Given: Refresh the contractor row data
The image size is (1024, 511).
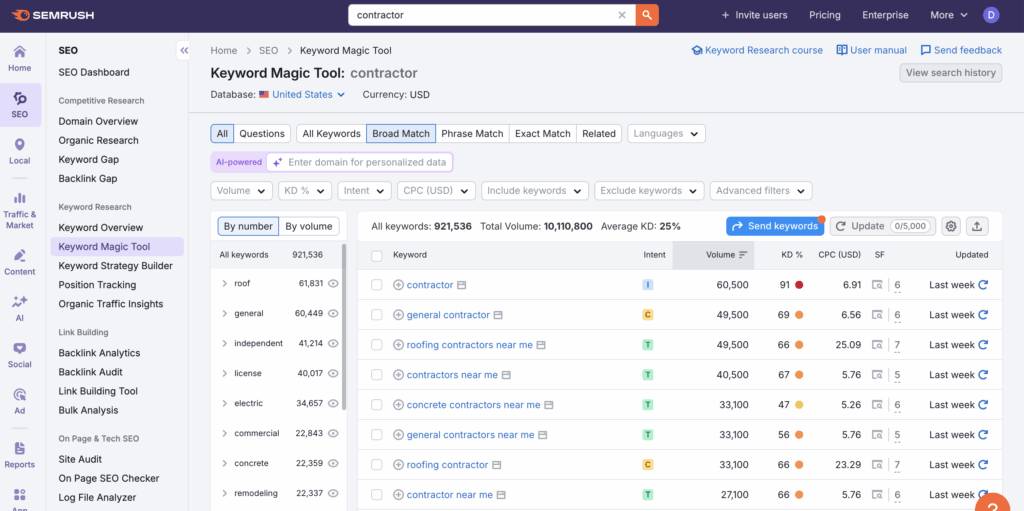Looking at the screenshot, I should 983,285.
